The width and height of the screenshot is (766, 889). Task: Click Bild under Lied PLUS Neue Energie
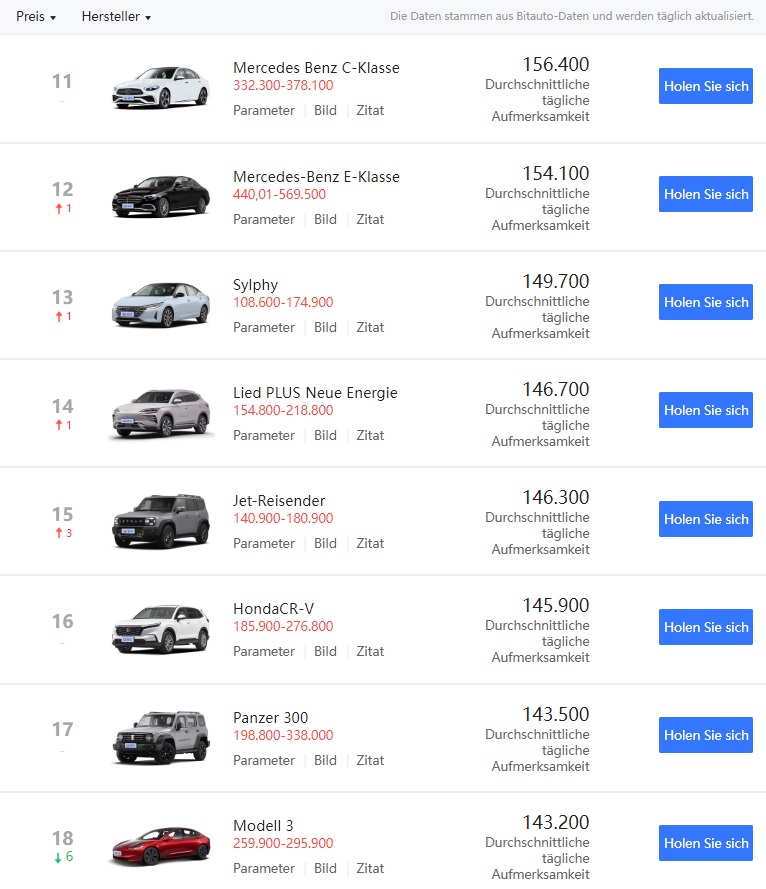point(325,435)
